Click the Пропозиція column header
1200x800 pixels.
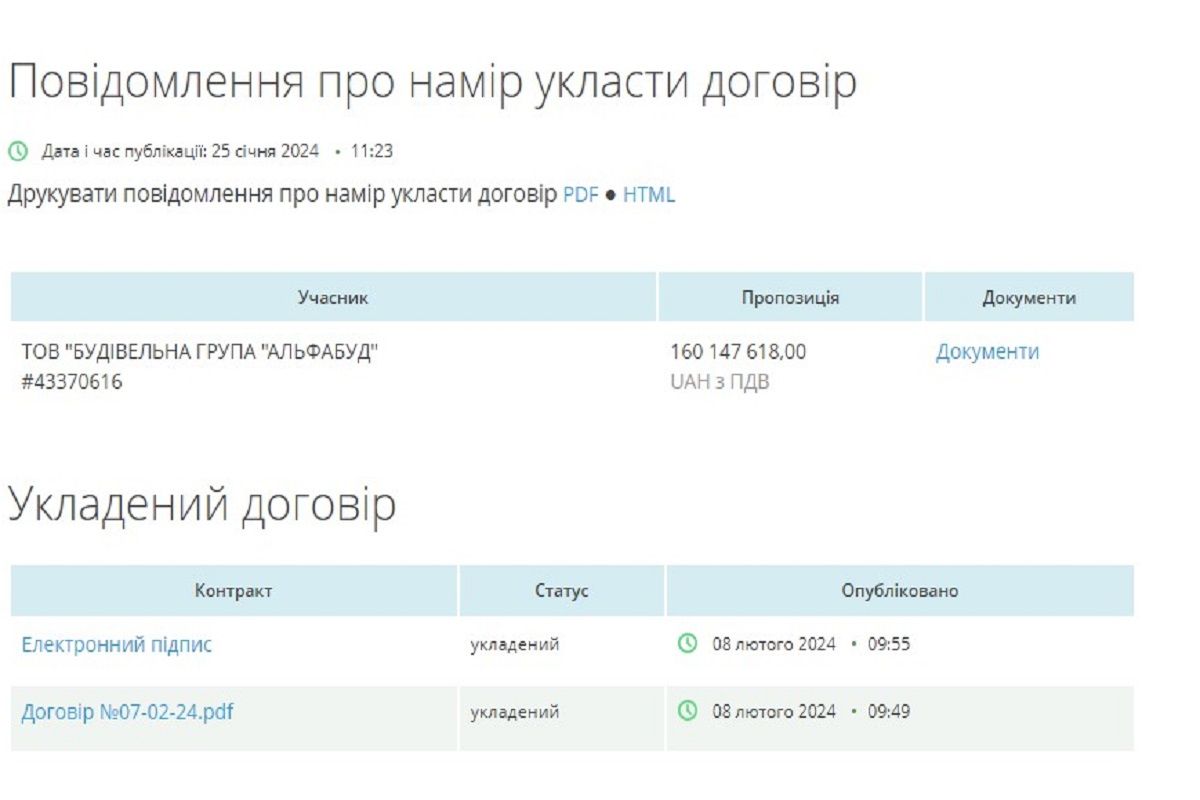click(x=789, y=297)
